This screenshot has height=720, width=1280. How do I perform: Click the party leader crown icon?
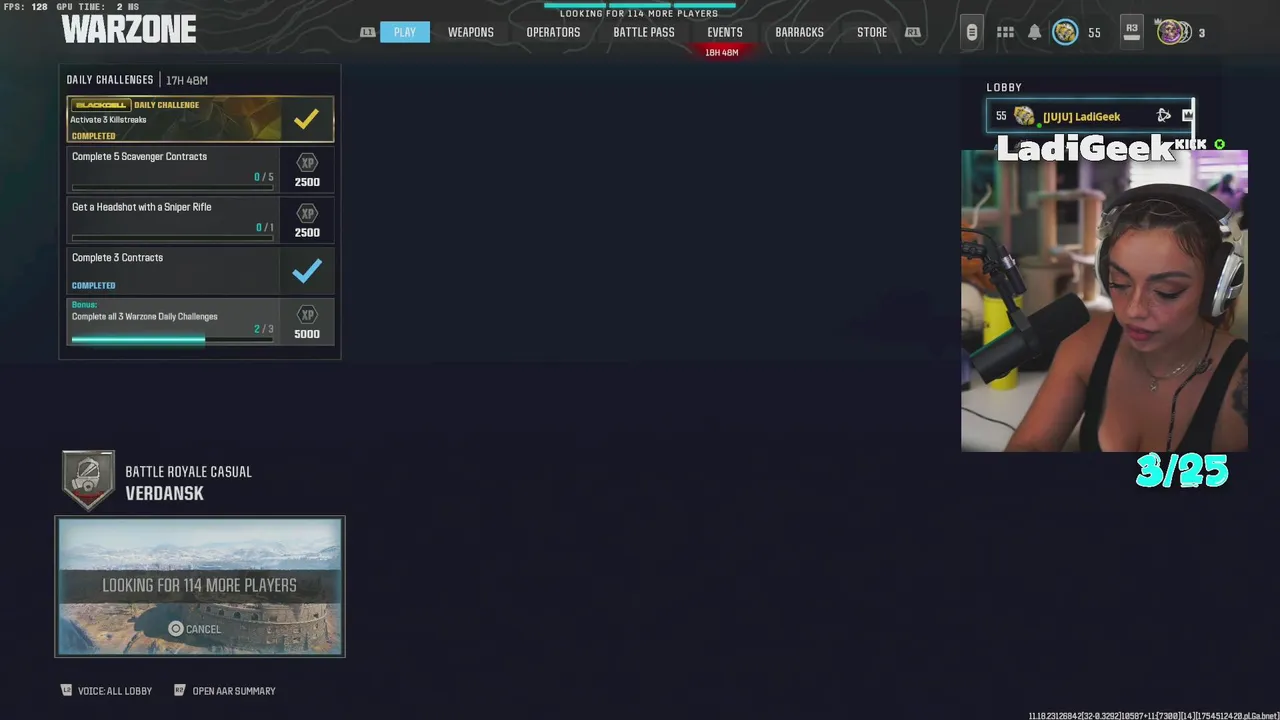coord(1187,116)
